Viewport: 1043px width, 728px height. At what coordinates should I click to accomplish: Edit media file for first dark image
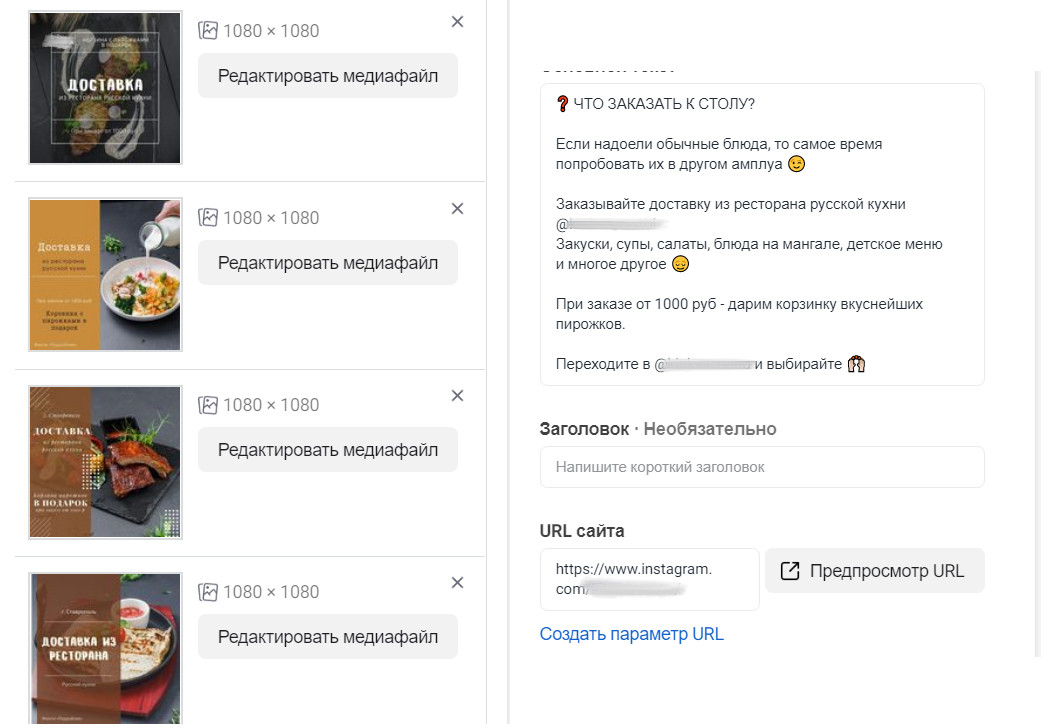328,76
